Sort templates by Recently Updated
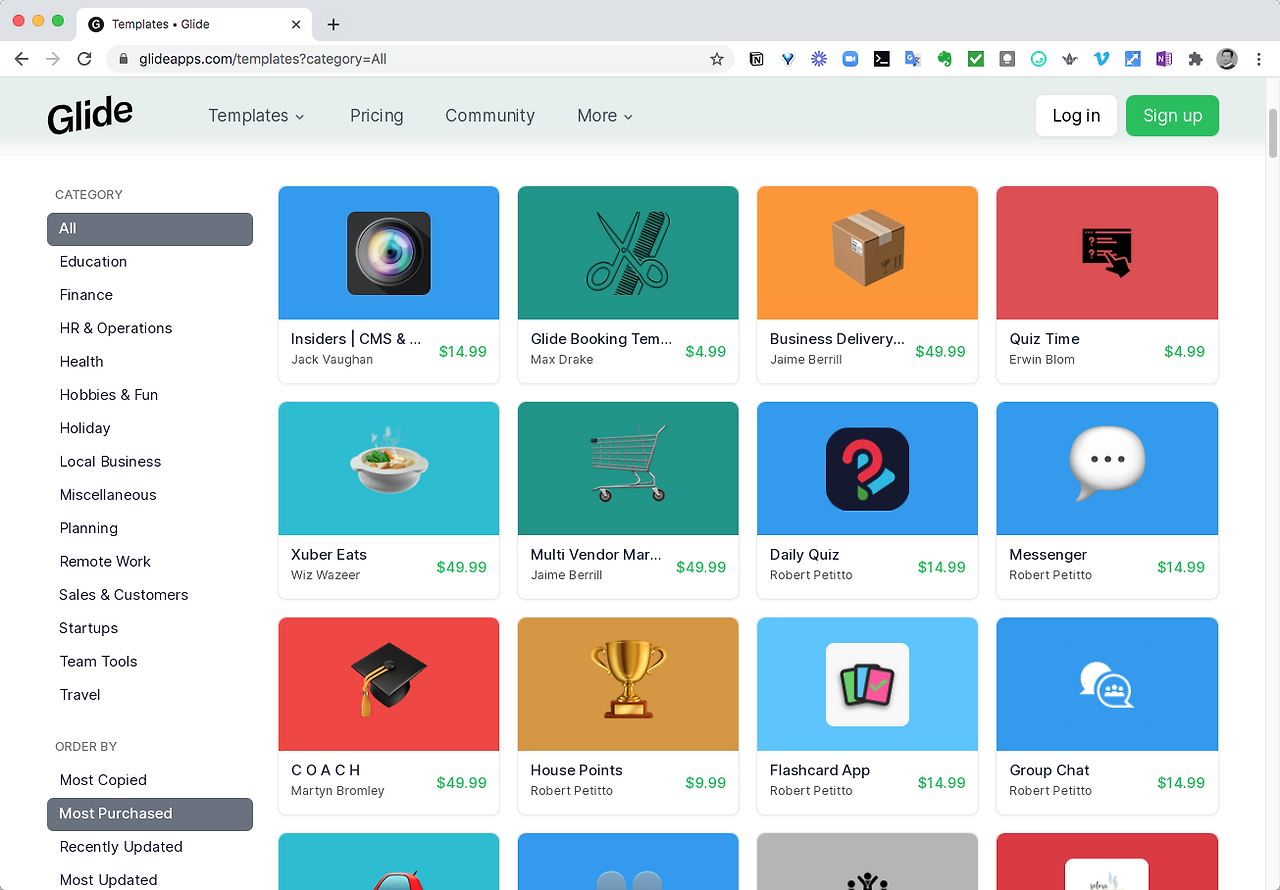 121,847
